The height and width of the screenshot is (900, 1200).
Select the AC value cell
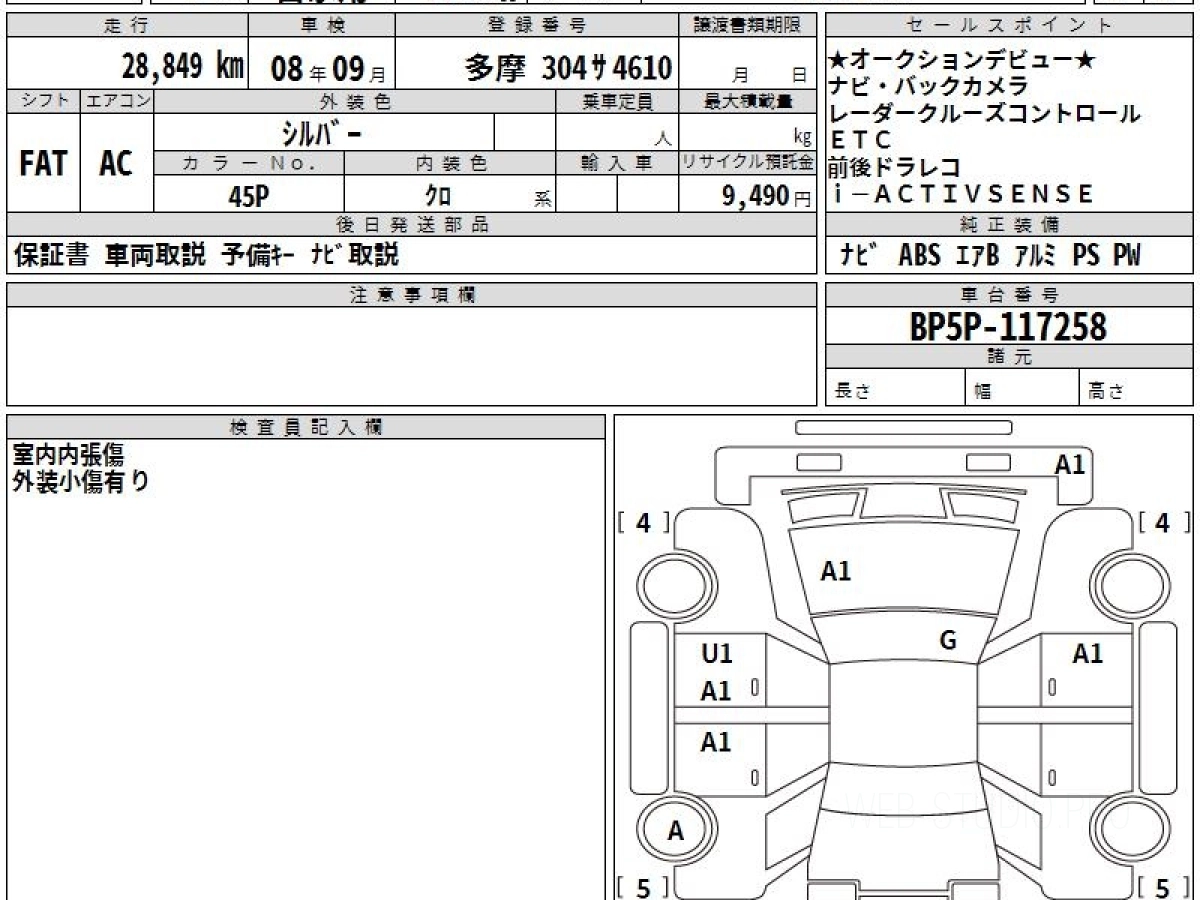[117, 163]
